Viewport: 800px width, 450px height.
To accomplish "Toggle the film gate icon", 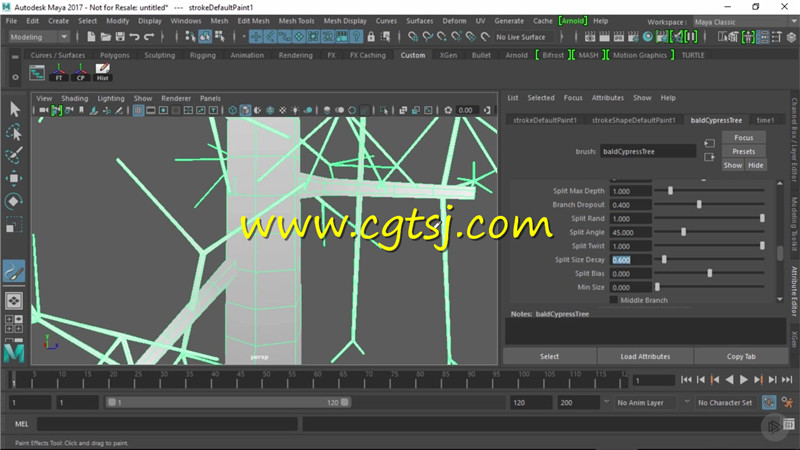I will (x=151, y=110).
